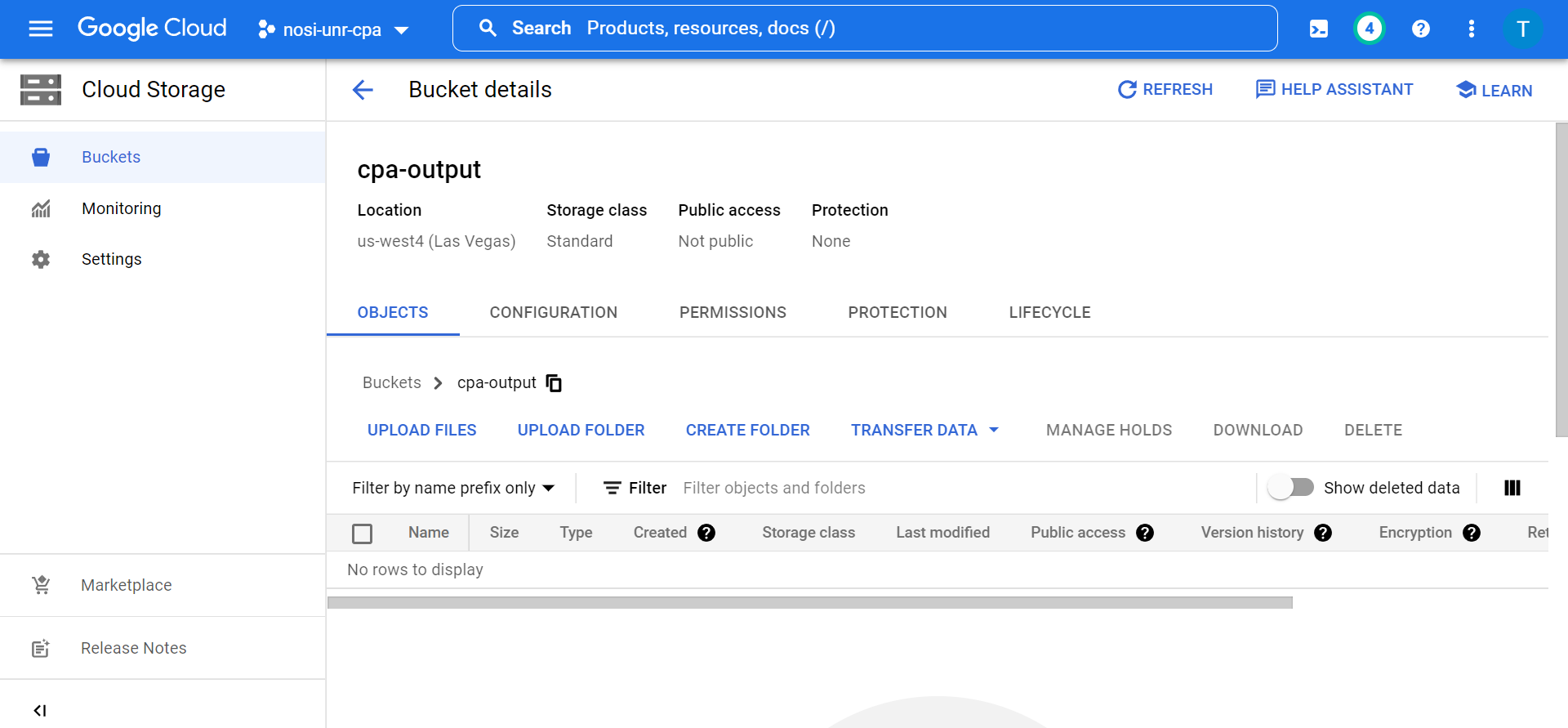Viewport: 1568px width, 728px height.
Task: Click the Monitoring chart icon
Action: [41, 209]
